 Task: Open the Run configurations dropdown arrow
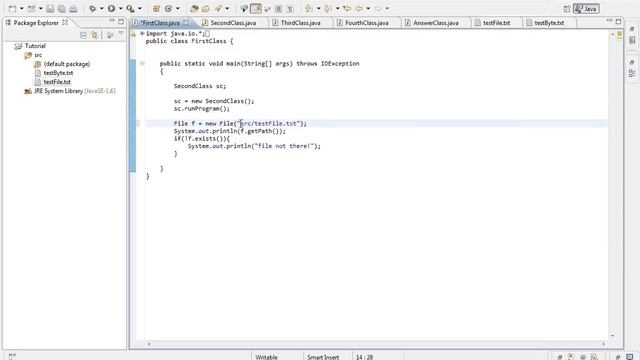pos(120,9)
